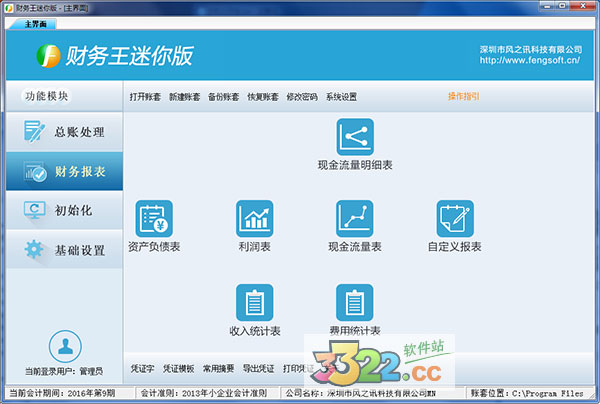Click 凭证模板 in the bottom shortcut bar
The height and width of the screenshot is (404, 600).
click(179, 368)
